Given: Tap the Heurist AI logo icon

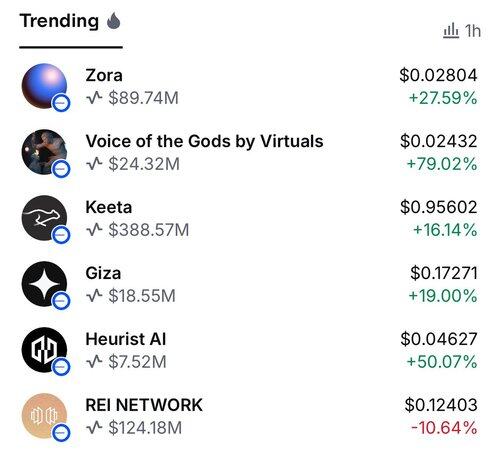Looking at the screenshot, I should click(x=44, y=350).
